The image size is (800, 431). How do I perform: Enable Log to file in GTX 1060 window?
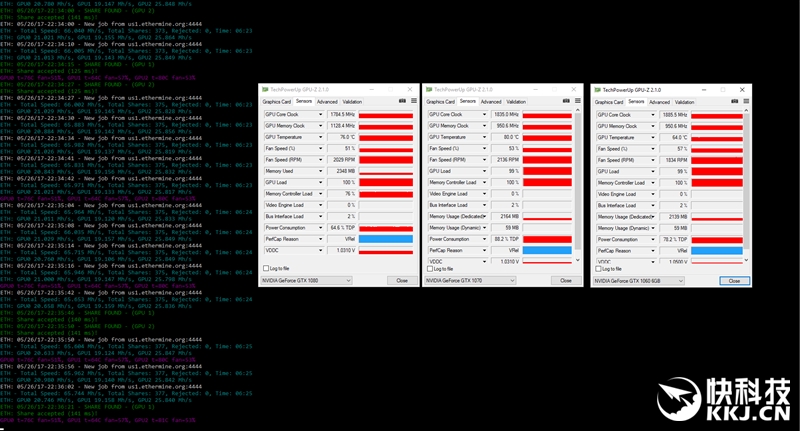pyautogui.click(x=598, y=269)
